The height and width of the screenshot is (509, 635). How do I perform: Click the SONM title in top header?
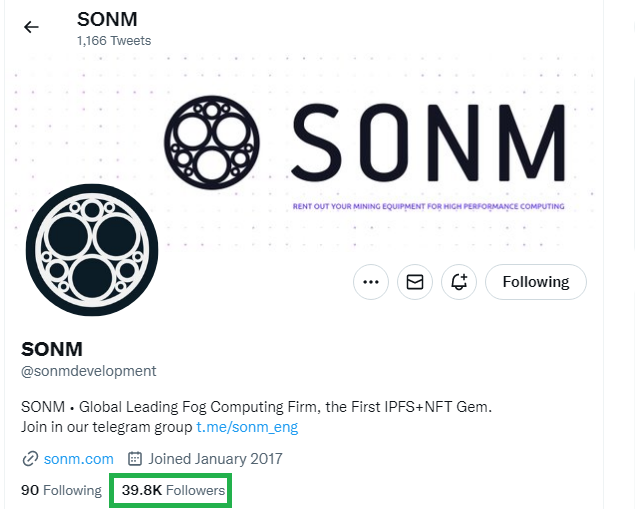(107, 19)
